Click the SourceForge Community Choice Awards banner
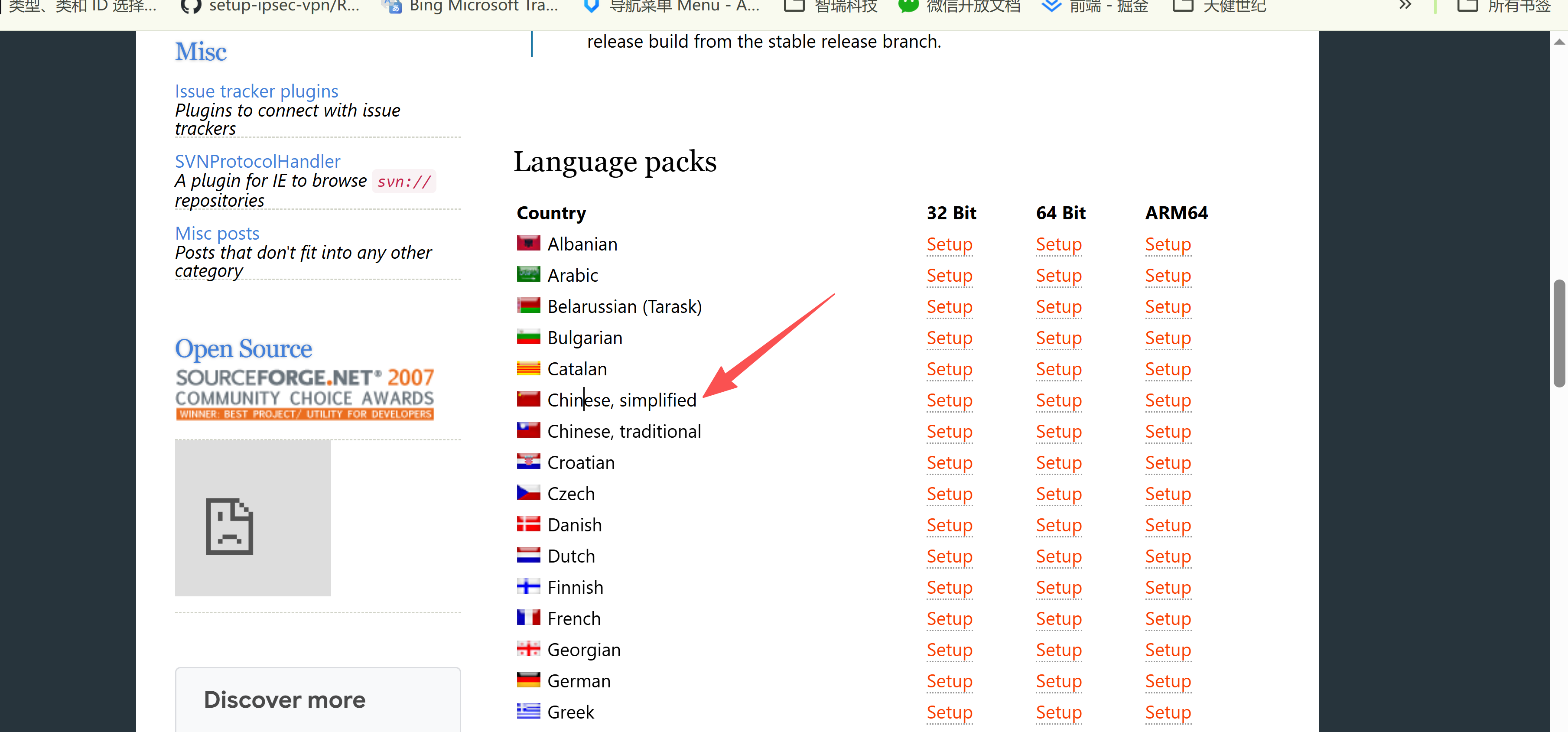 coord(304,394)
